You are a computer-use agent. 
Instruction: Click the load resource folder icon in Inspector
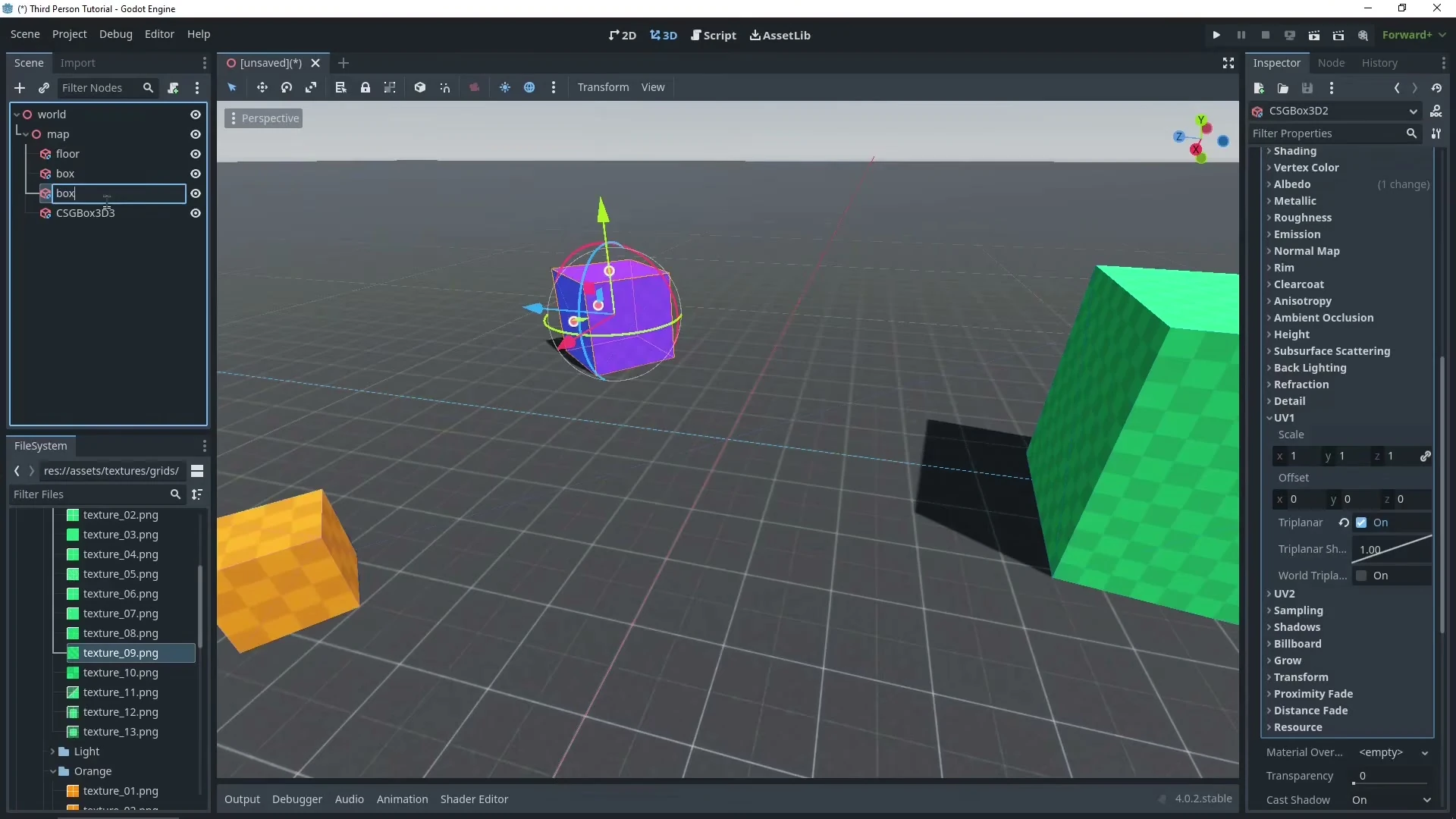pyautogui.click(x=1283, y=88)
